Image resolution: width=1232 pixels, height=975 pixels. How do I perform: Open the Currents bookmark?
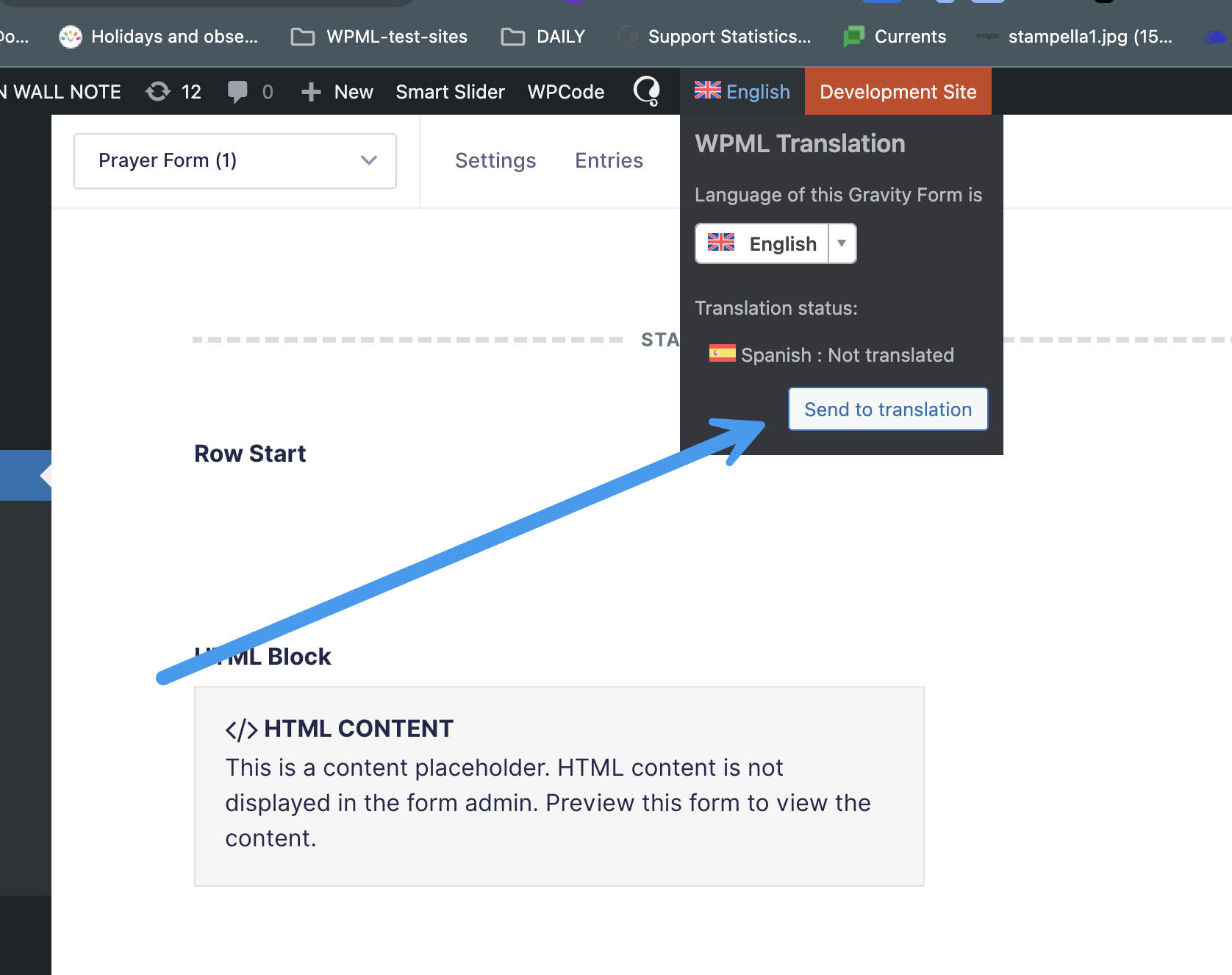[x=895, y=37]
